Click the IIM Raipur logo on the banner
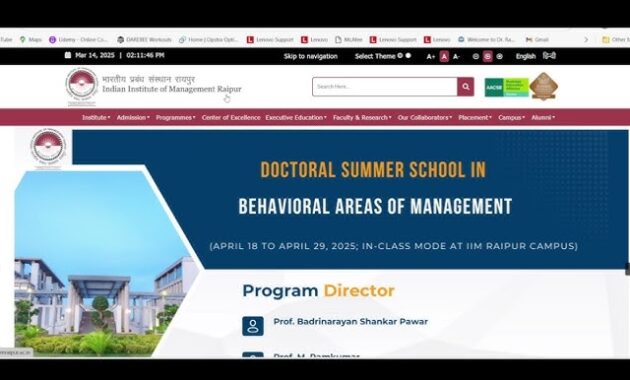The height and width of the screenshot is (380, 630). tap(47, 149)
